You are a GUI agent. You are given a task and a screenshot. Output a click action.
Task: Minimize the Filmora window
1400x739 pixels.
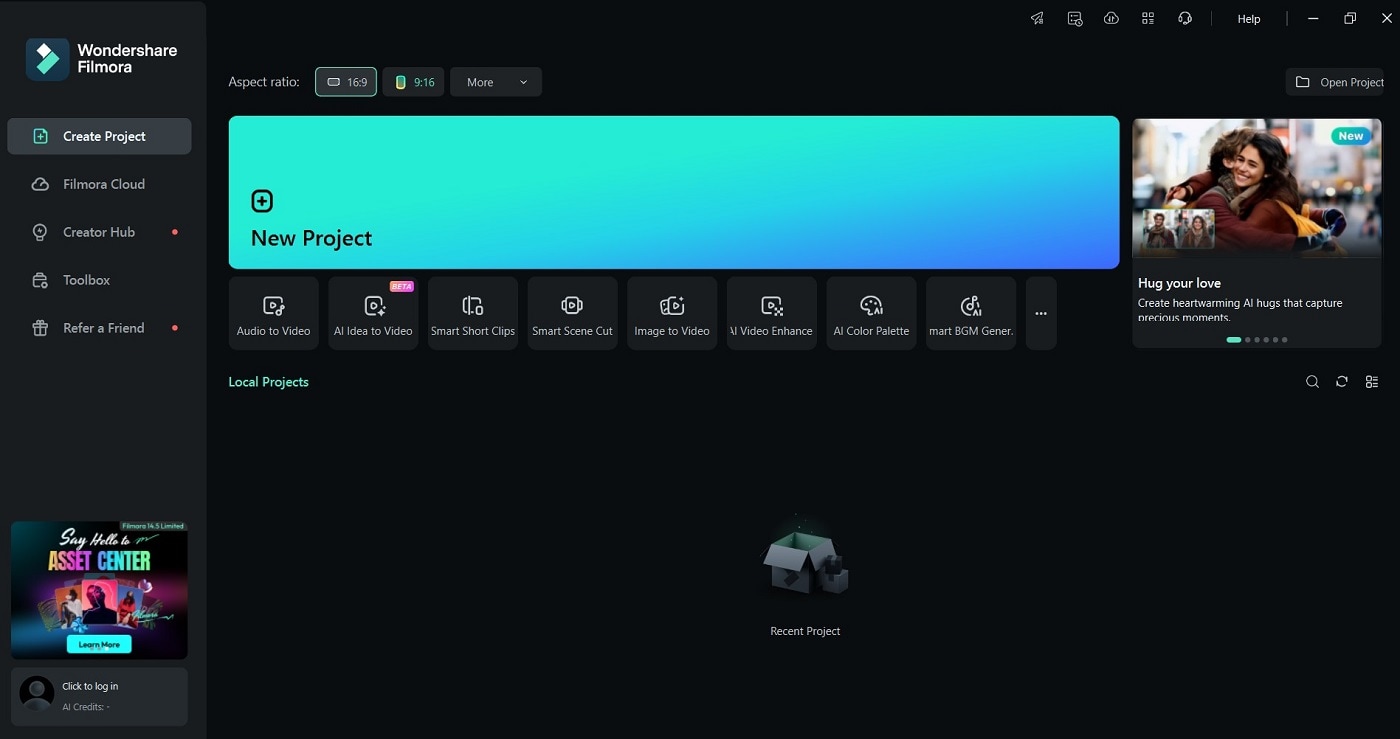(x=1313, y=19)
